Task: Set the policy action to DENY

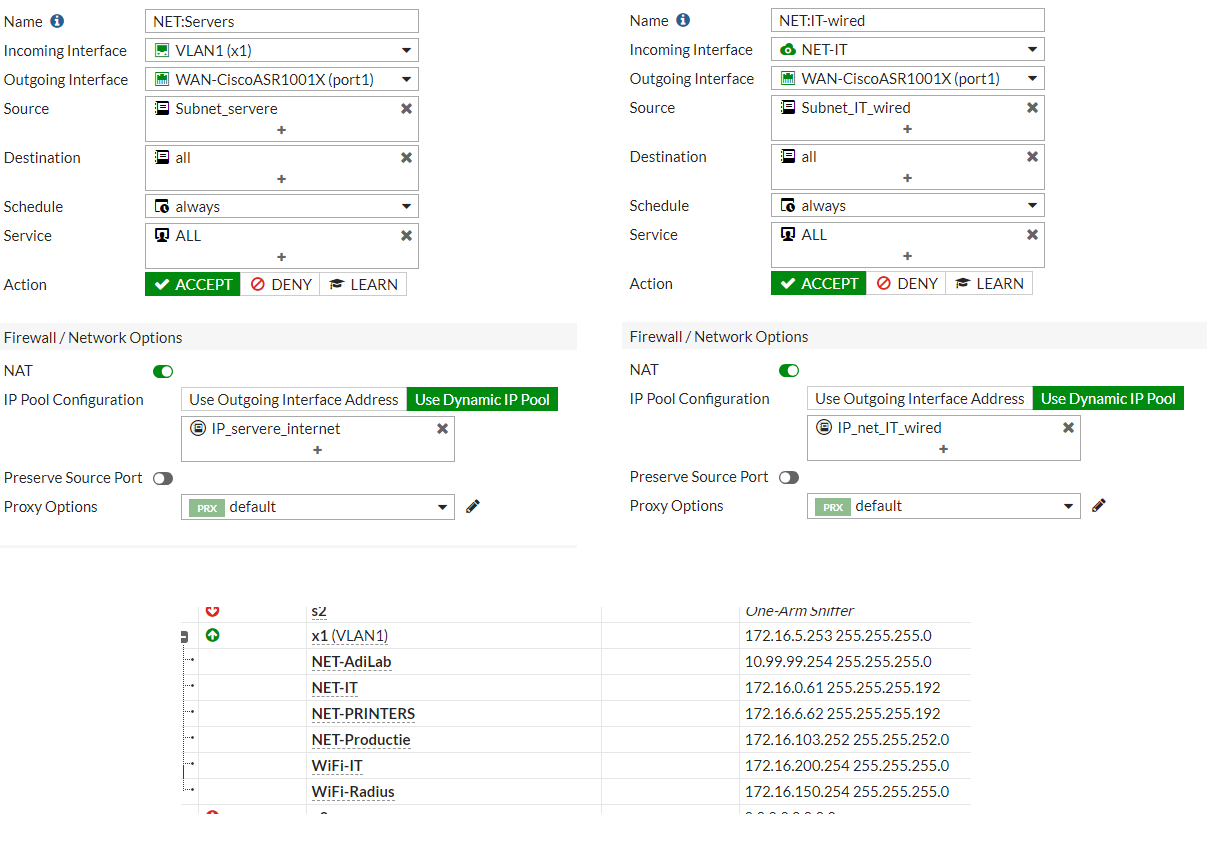Action: 280,284
